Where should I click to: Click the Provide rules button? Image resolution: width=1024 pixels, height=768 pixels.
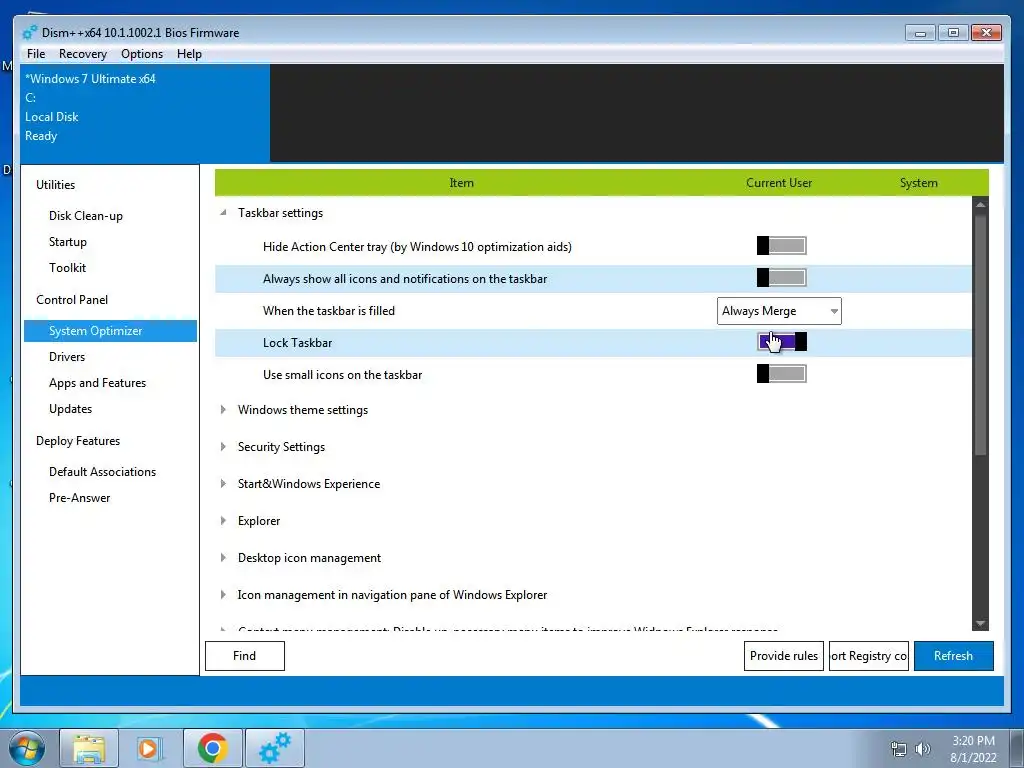point(784,656)
